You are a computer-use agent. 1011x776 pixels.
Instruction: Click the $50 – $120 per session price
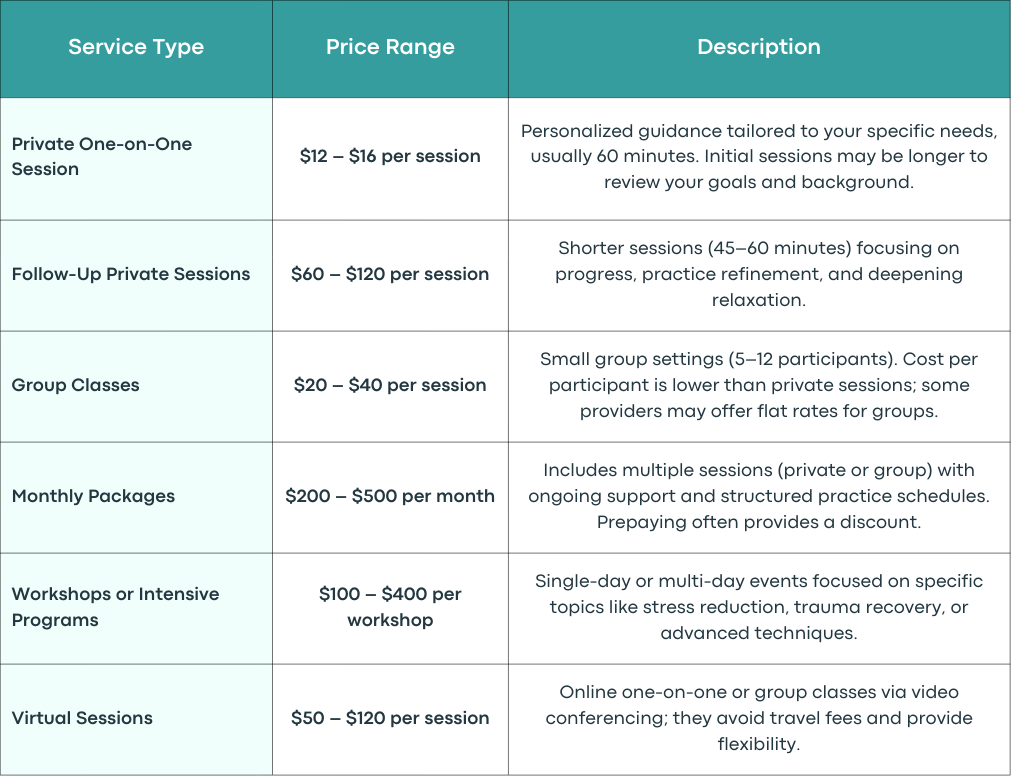coord(390,717)
